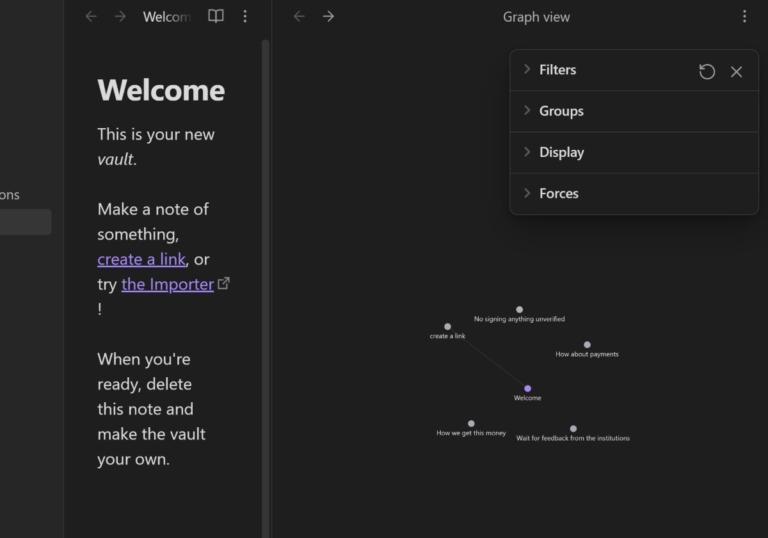Select the Welcome node in the graph
This screenshot has width=768, height=538.
coord(527,388)
